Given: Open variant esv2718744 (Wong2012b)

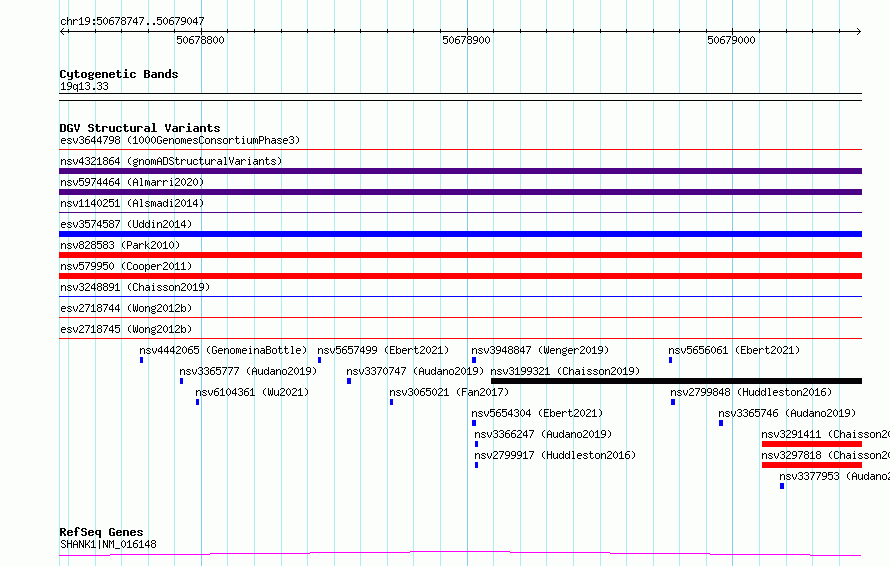Looking at the screenshot, I should (x=126, y=308).
